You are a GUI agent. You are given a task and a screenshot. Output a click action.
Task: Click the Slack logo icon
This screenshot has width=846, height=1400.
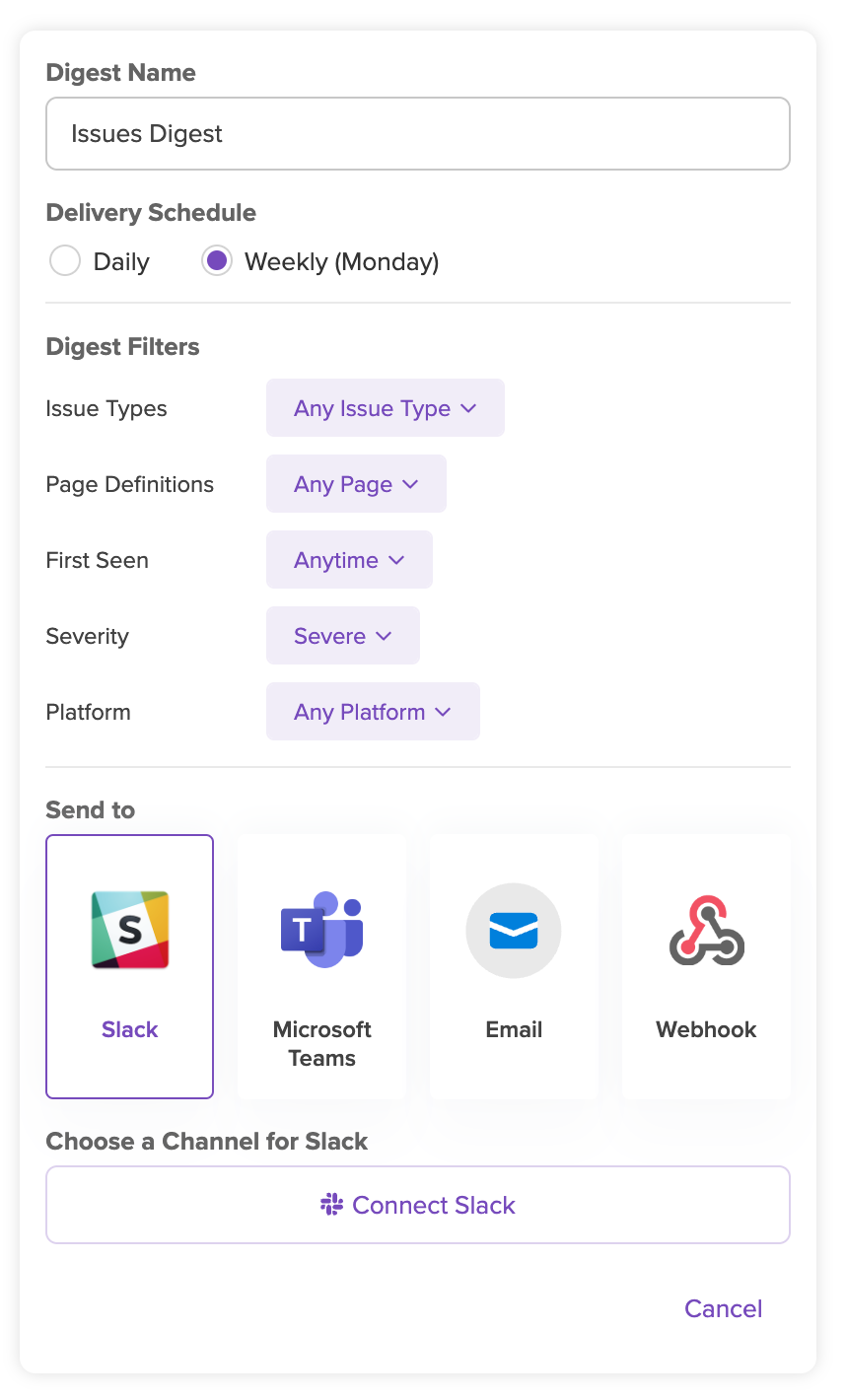[x=130, y=930]
